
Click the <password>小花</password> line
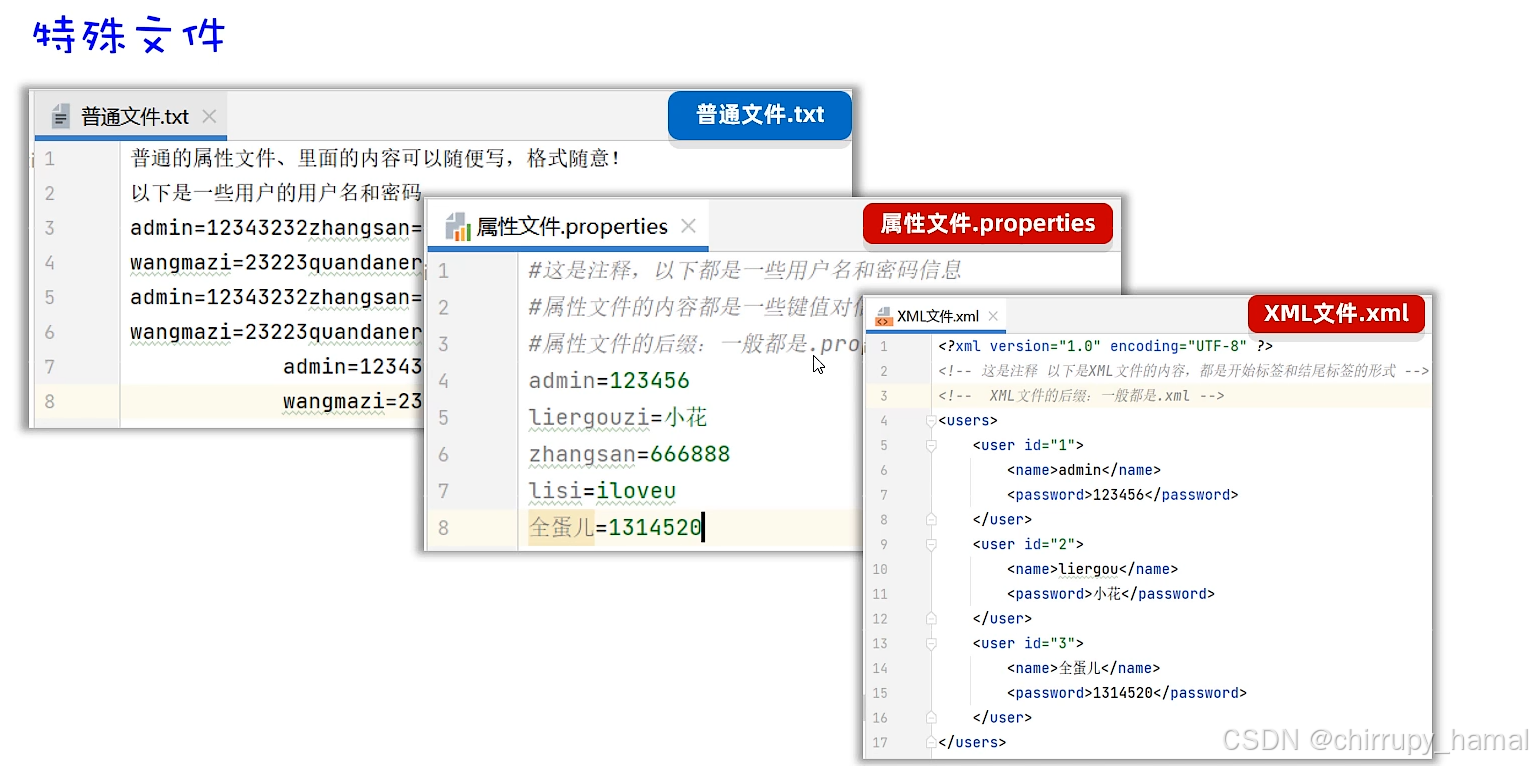pos(1110,594)
